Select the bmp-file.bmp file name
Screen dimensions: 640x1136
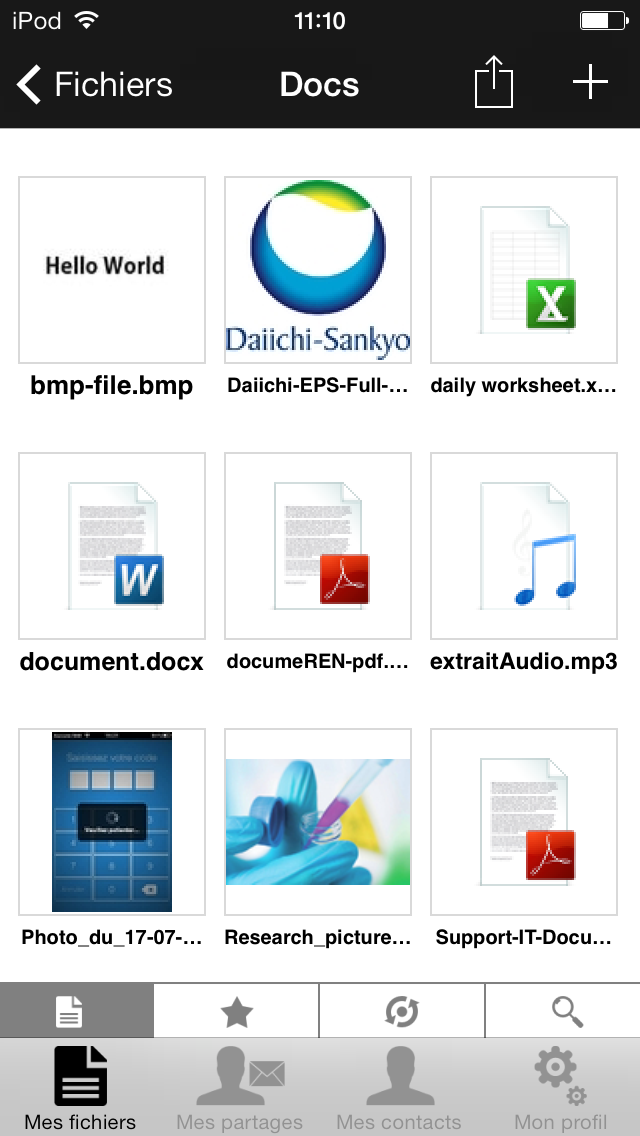(x=112, y=385)
